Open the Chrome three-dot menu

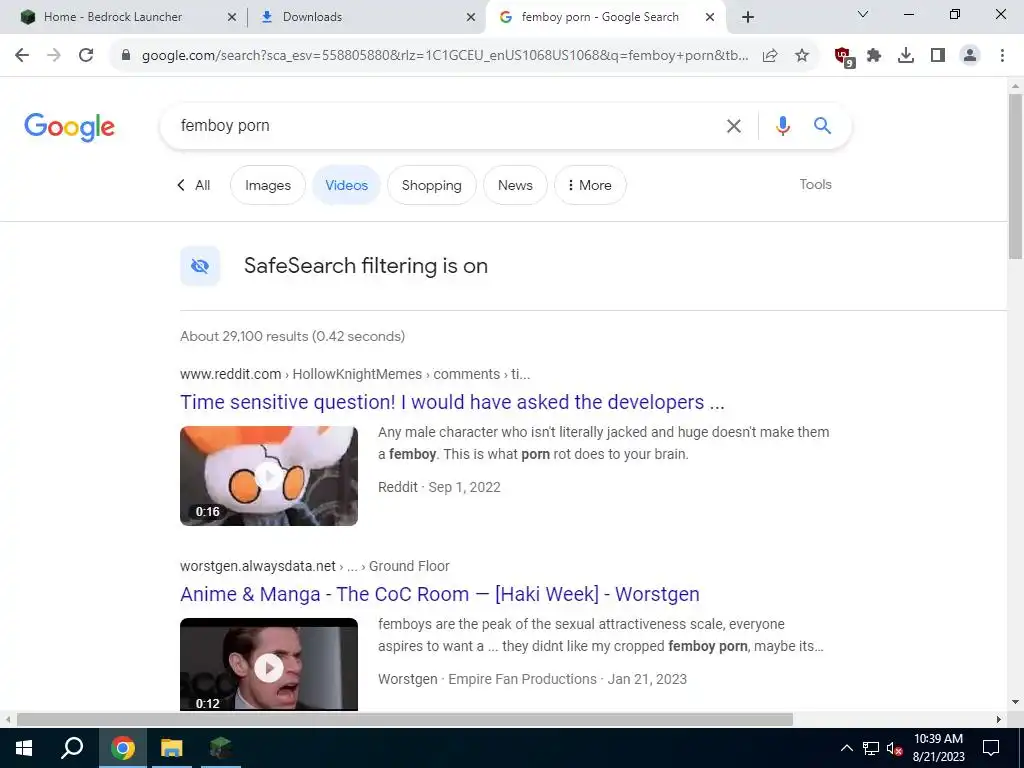click(1002, 56)
